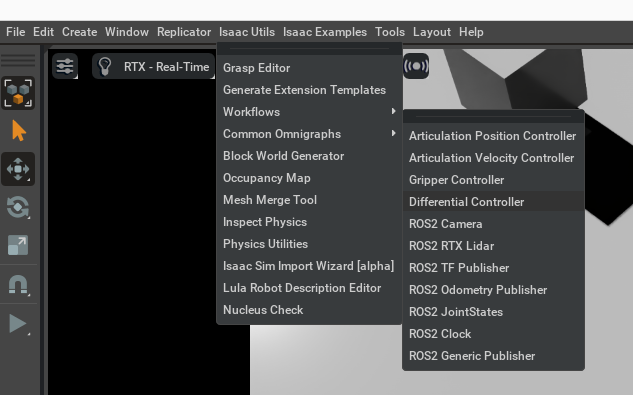Click the sensor waves icon in viewport toolbar
633x395 pixels.
click(x=416, y=66)
